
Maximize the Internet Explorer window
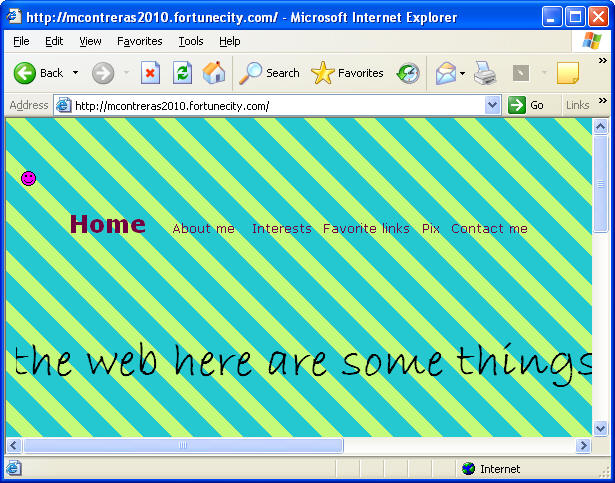(x=575, y=17)
